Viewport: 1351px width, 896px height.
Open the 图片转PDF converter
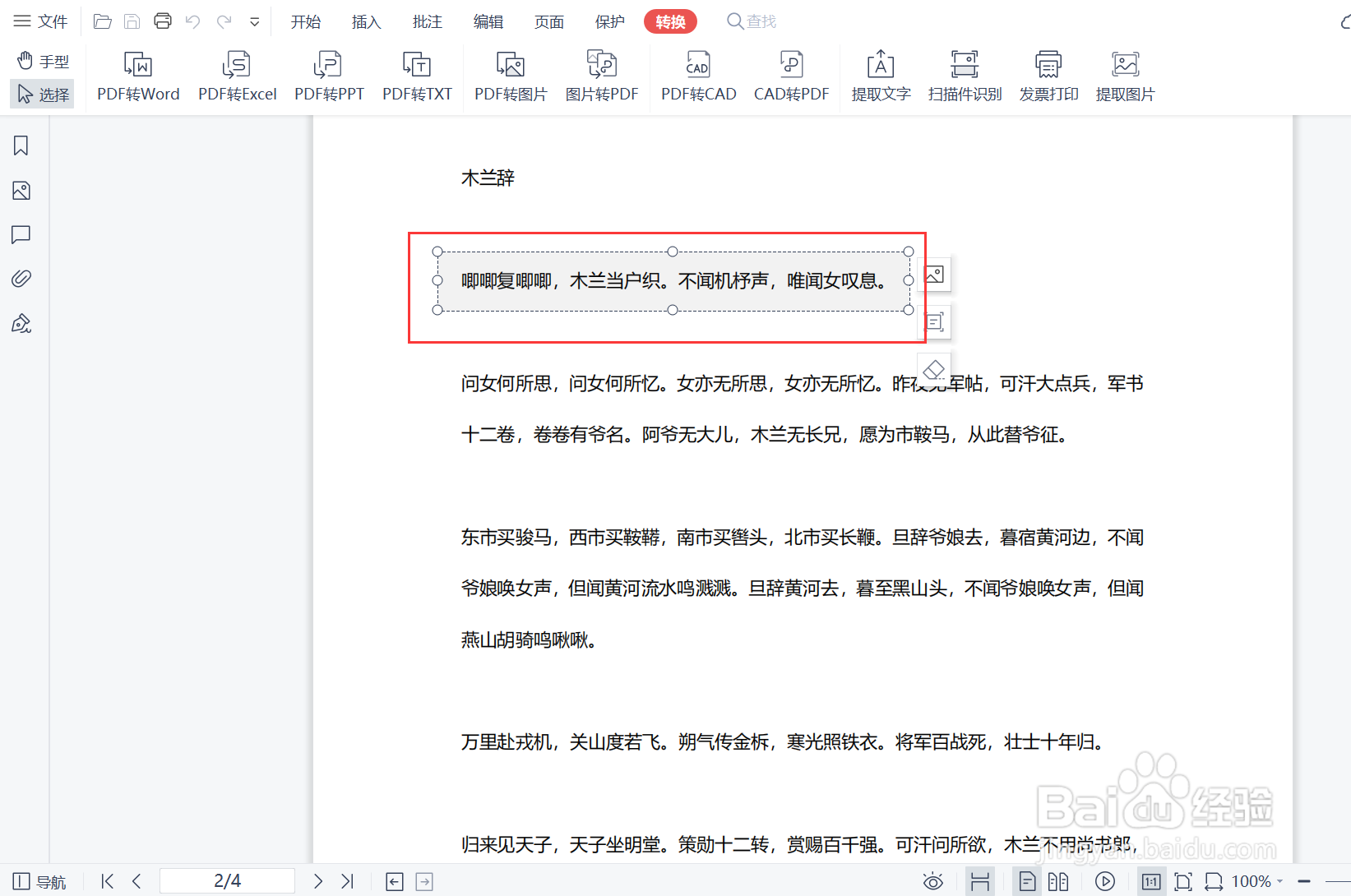click(x=602, y=74)
